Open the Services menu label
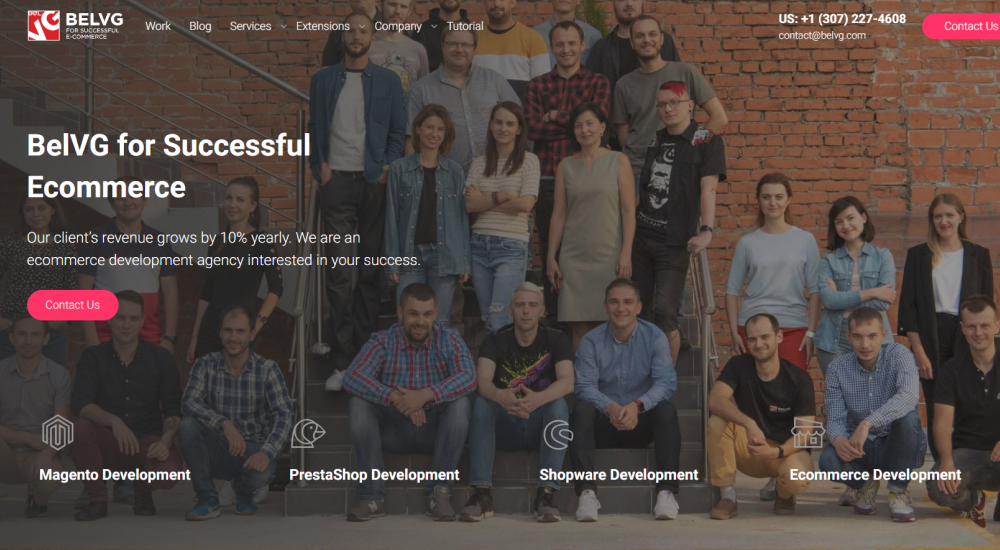1000x550 pixels. tap(250, 26)
